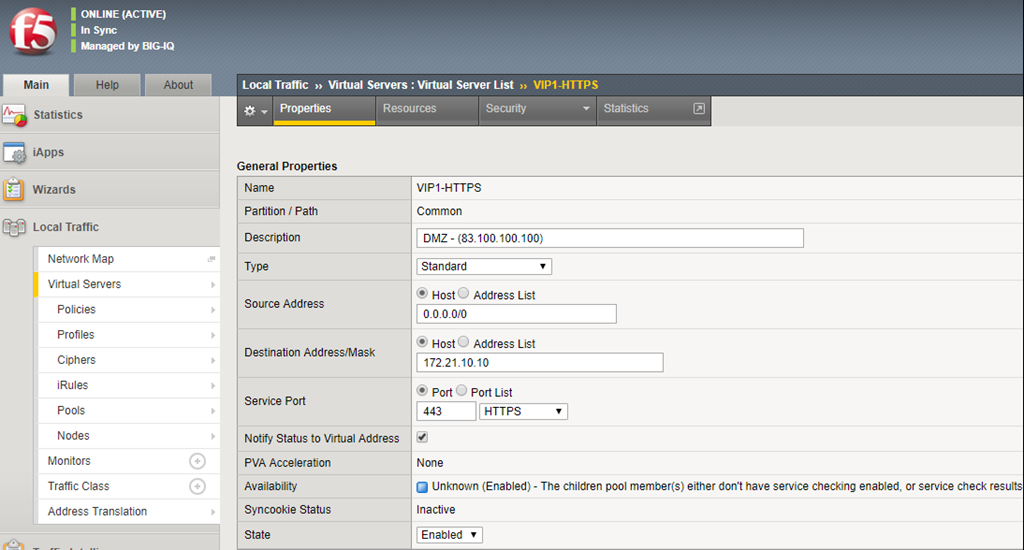Image resolution: width=1024 pixels, height=550 pixels.
Task: Click the Source Address 0.0.0.0/0 field
Action: 517,314
